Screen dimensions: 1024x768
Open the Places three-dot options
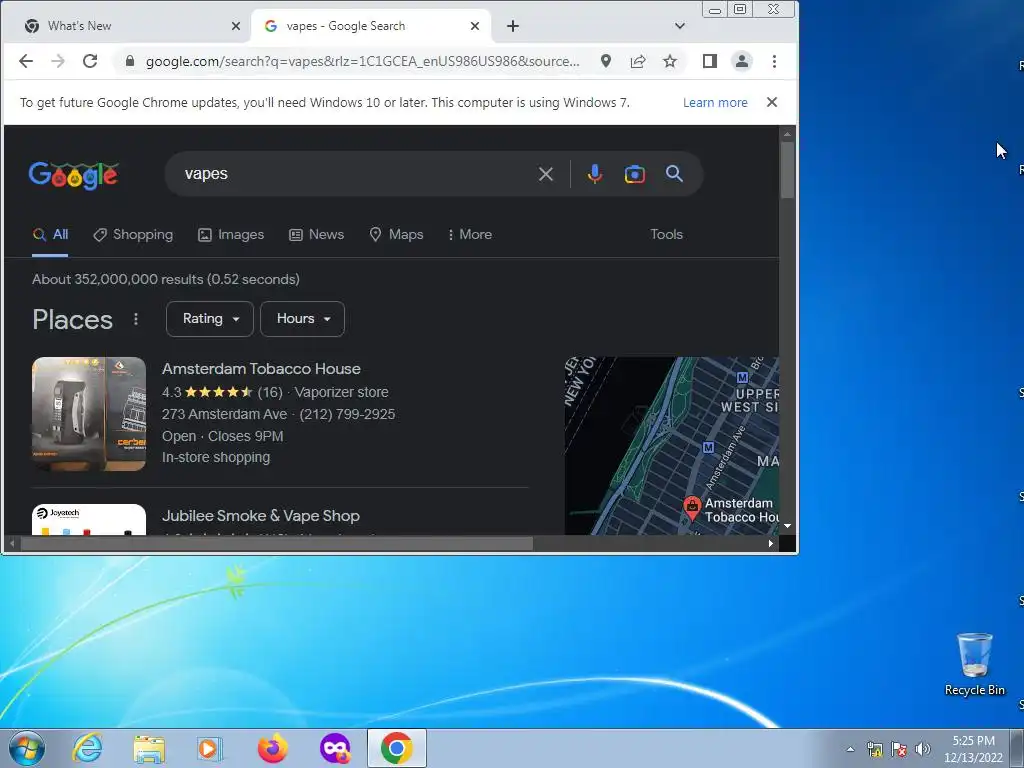[136, 319]
